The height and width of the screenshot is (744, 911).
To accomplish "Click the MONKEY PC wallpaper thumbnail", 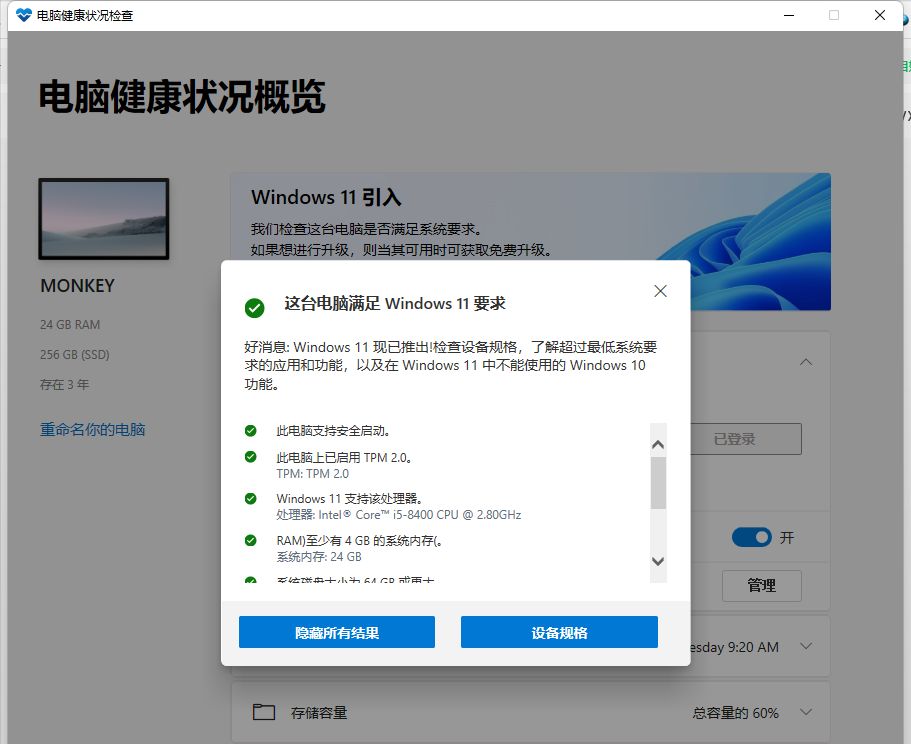I will pyautogui.click(x=104, y=219).
